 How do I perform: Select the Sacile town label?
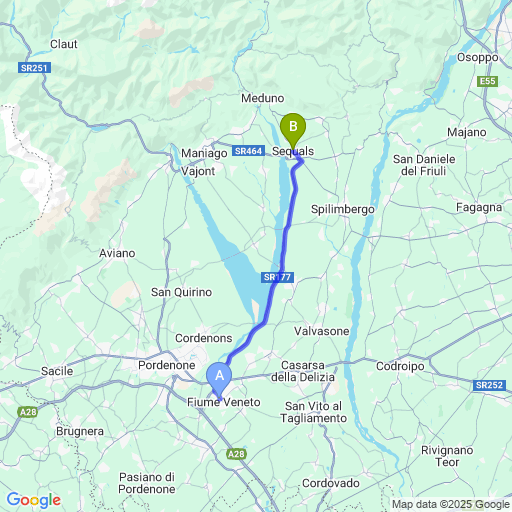point(57,371)
